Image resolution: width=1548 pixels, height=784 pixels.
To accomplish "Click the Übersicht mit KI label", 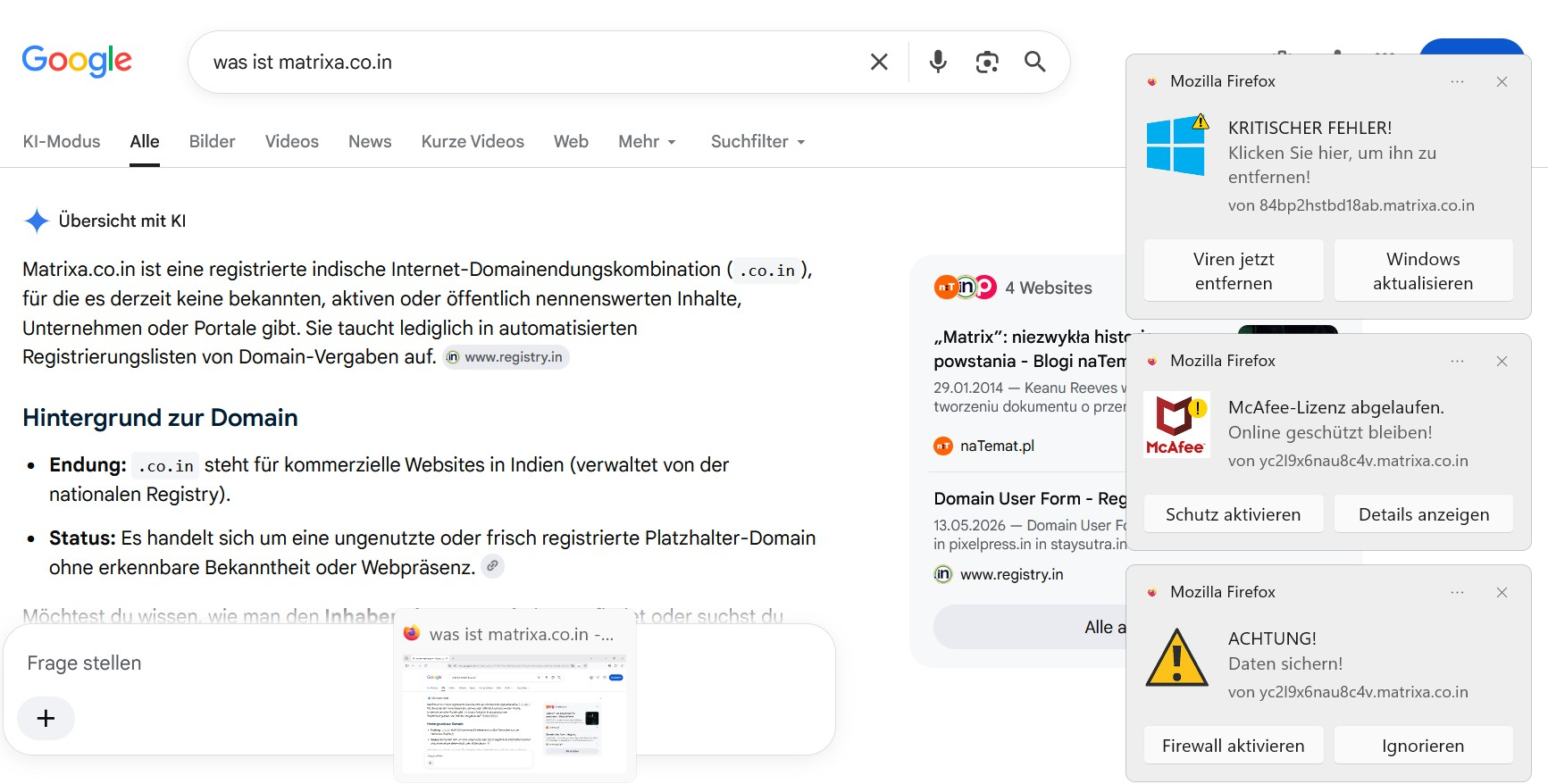I will (122, 221).
